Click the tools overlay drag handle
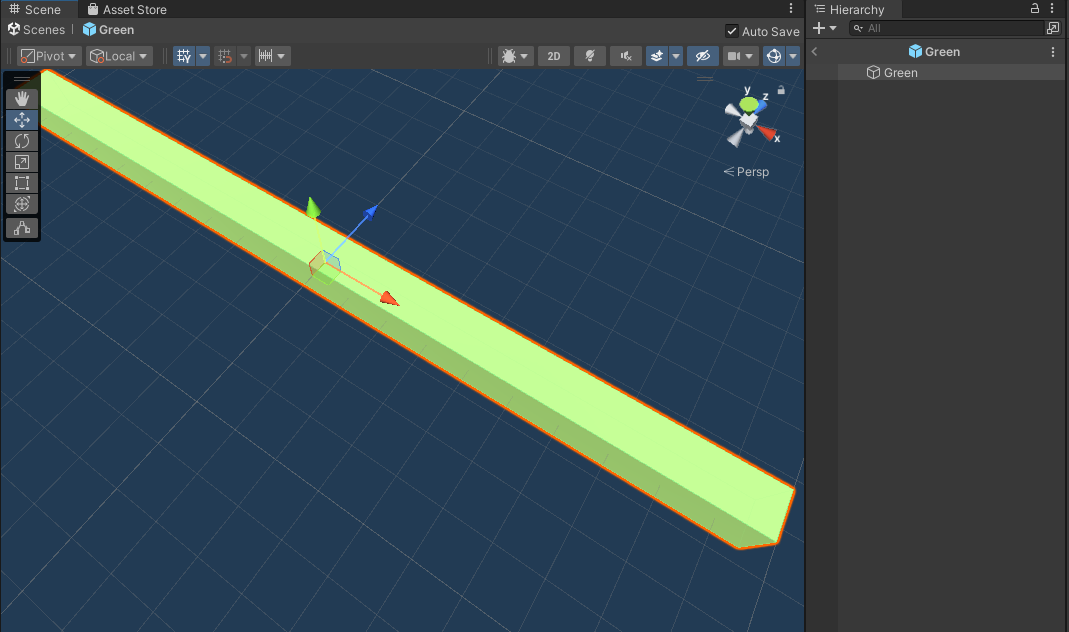 22,79
